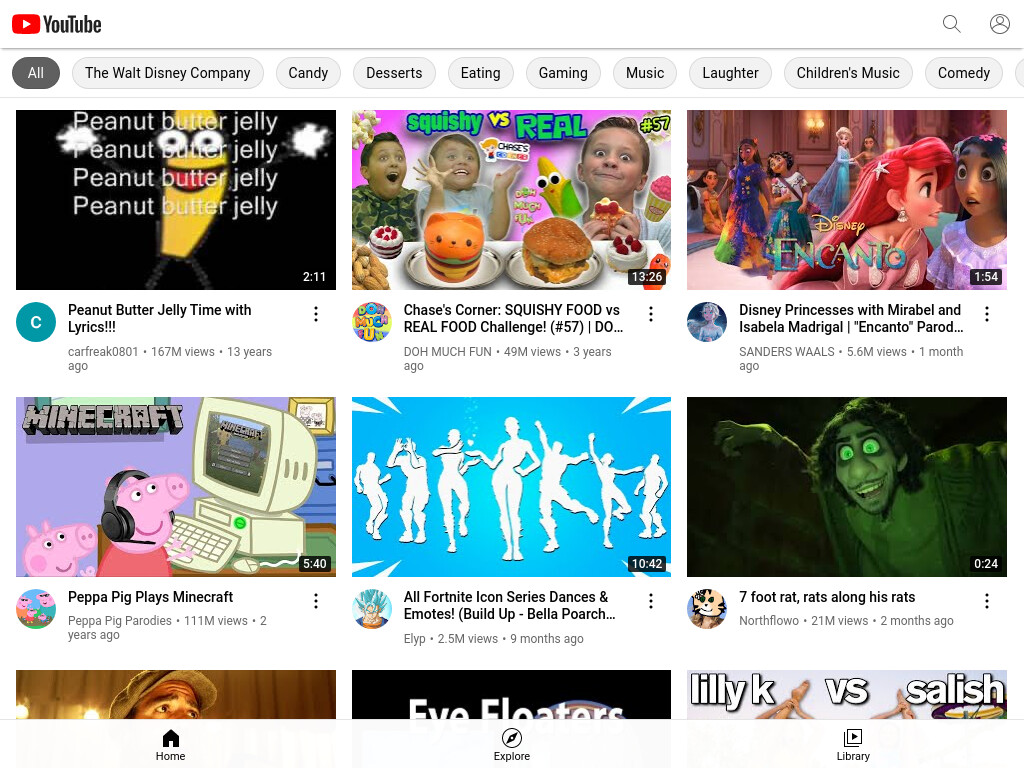Open Peppa Pig Parodies channel avatar

click(36, 609)
